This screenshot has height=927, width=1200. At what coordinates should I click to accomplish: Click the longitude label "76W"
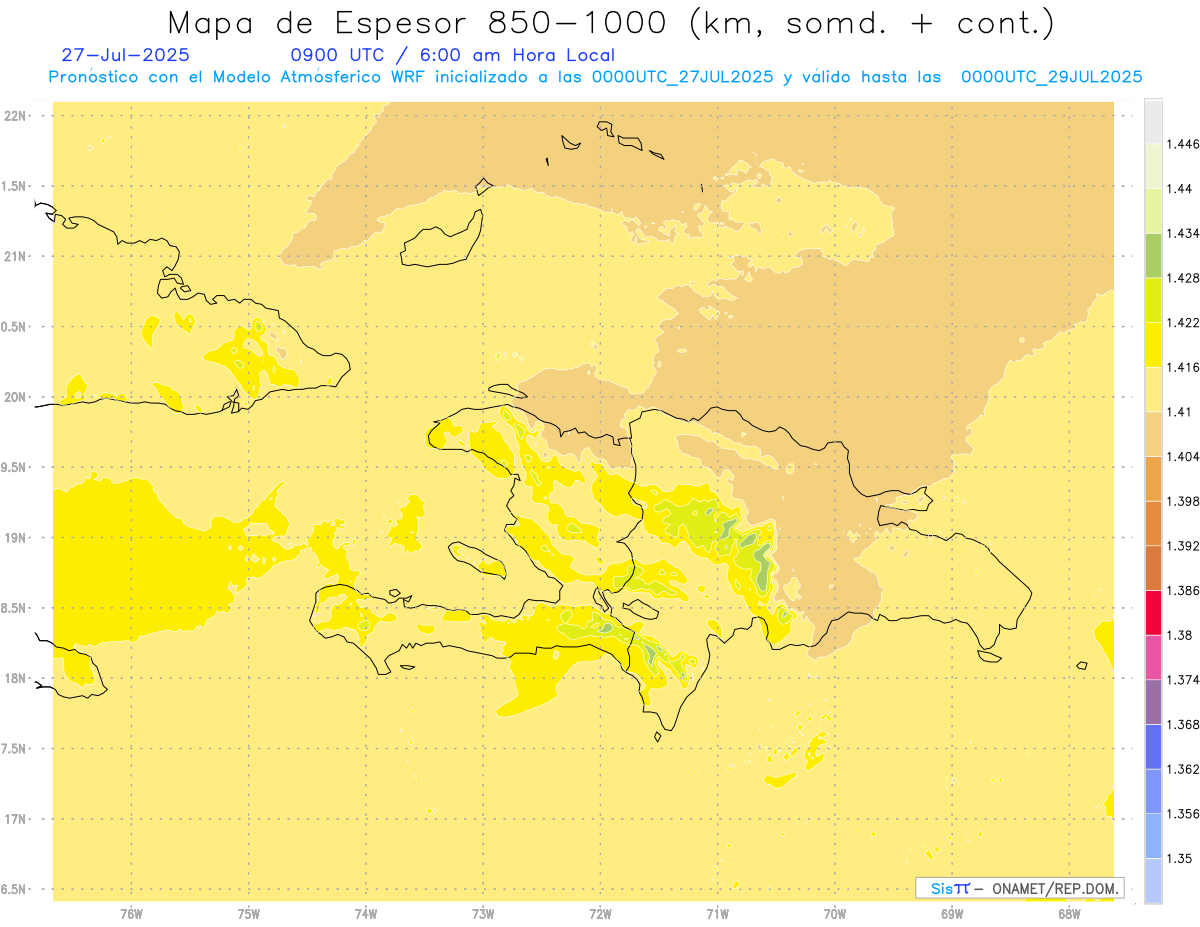click(131, 914)
